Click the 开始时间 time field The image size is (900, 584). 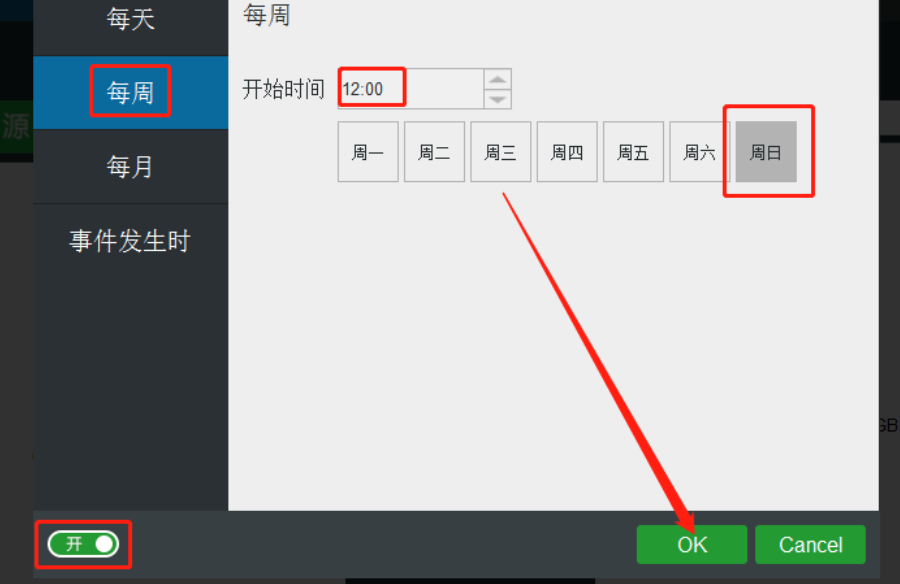pos(411,89)
